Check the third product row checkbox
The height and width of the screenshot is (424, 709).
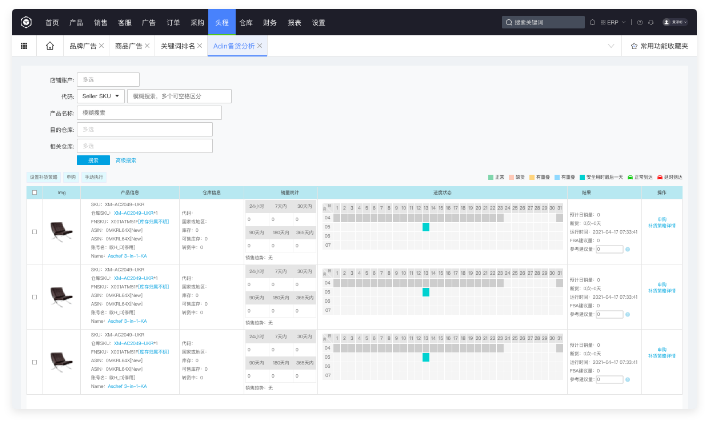pyautogui.click(x=34, y=362)
